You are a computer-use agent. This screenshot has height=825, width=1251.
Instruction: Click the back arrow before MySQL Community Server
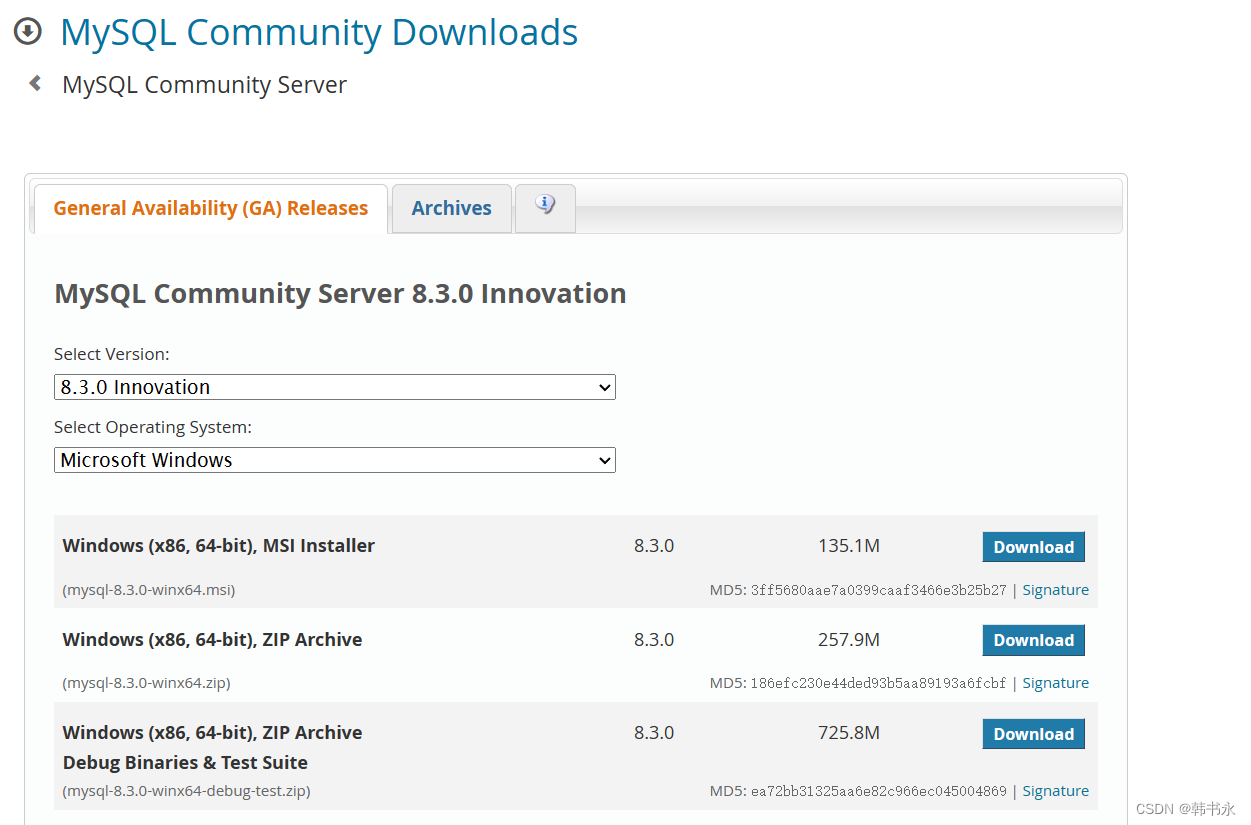coord(35,84)
